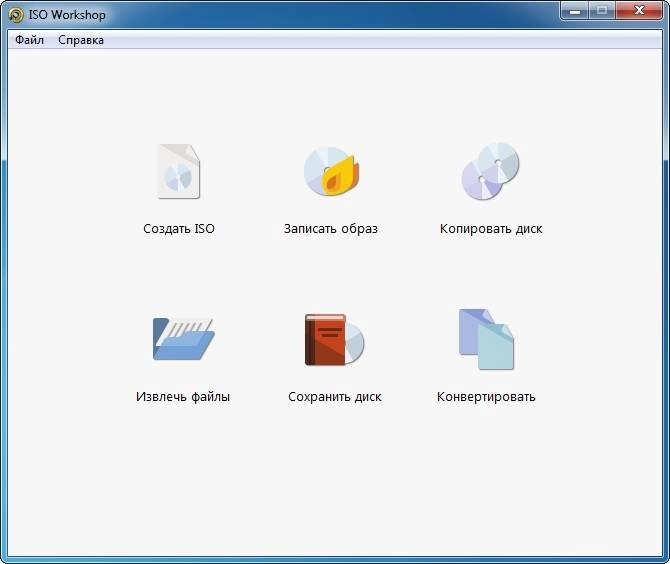670x564 pixels.
Task: Select the Извлечь файлы label
Action: click(x=183, y=397)
